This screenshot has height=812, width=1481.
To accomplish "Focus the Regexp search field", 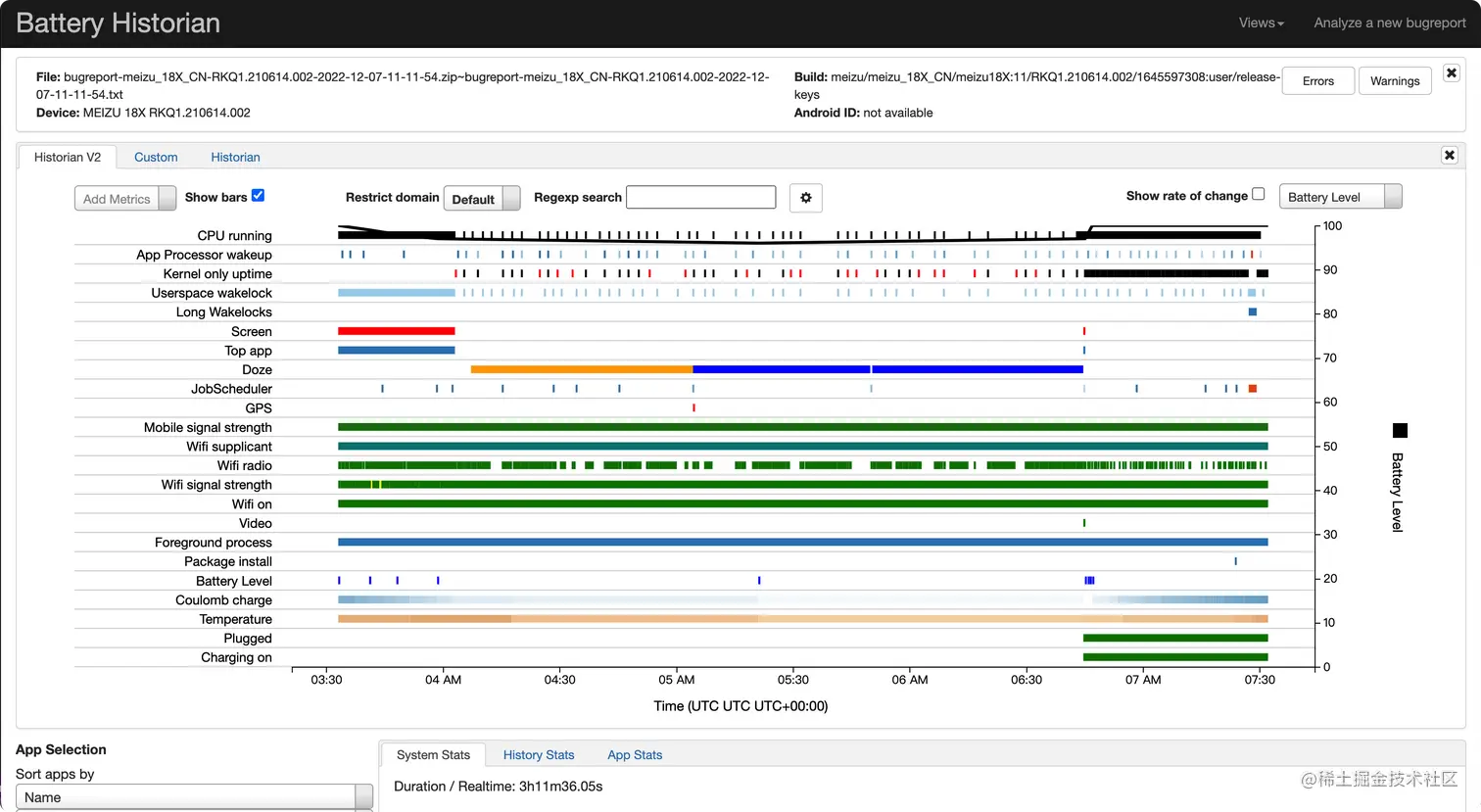I will [700, 197].
